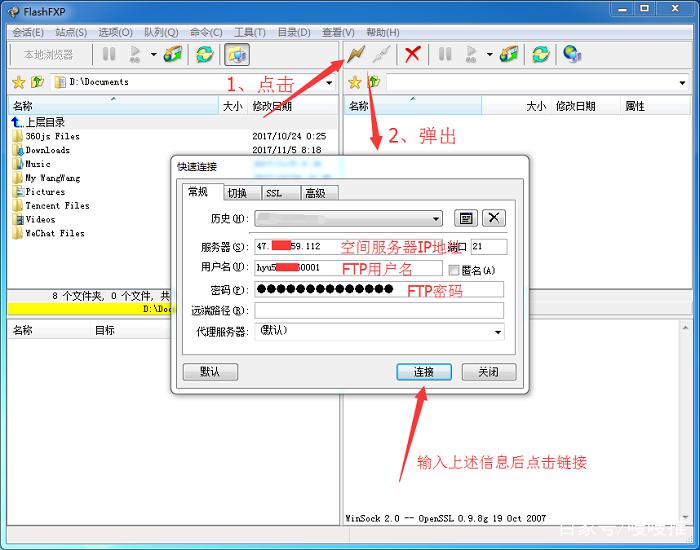Image resolution: width=700 pixels, height=550 pixels.
Task: Select the Videos folder
Action: coord(34,219)
